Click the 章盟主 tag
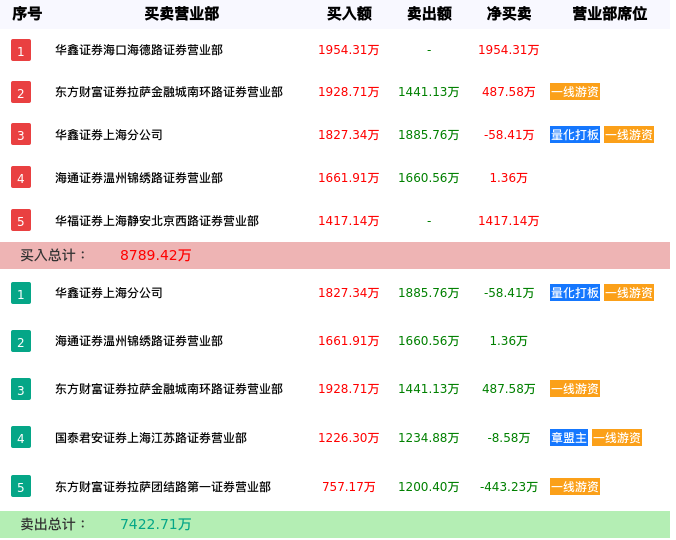Viewport: 676px width, 540px height. pyautogui.click(x=569, y=438)
